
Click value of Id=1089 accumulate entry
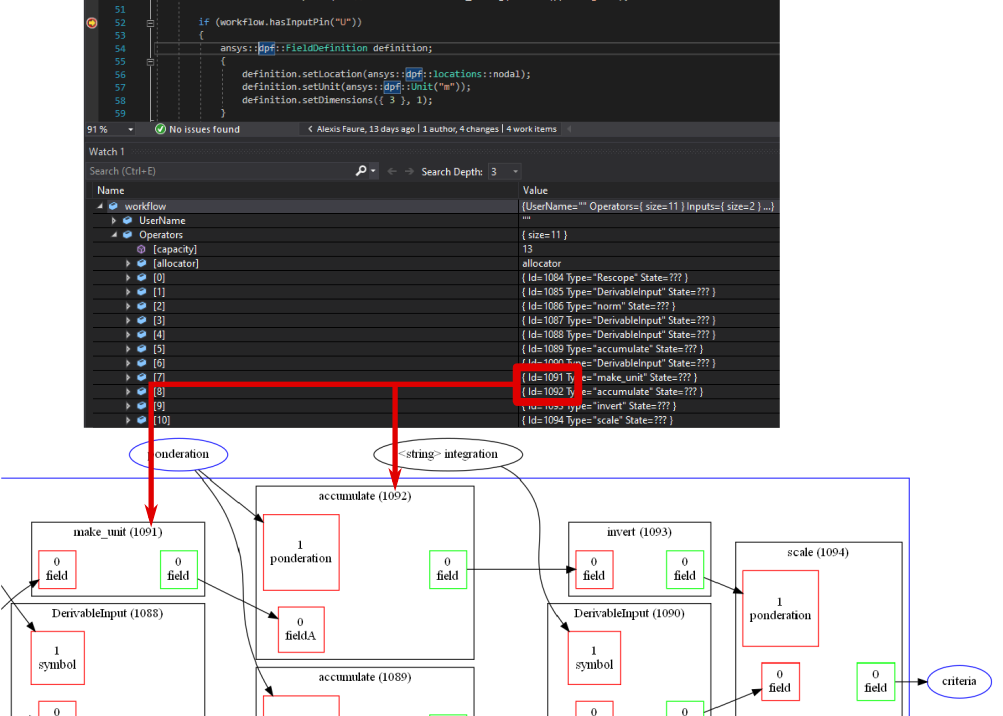612,349
